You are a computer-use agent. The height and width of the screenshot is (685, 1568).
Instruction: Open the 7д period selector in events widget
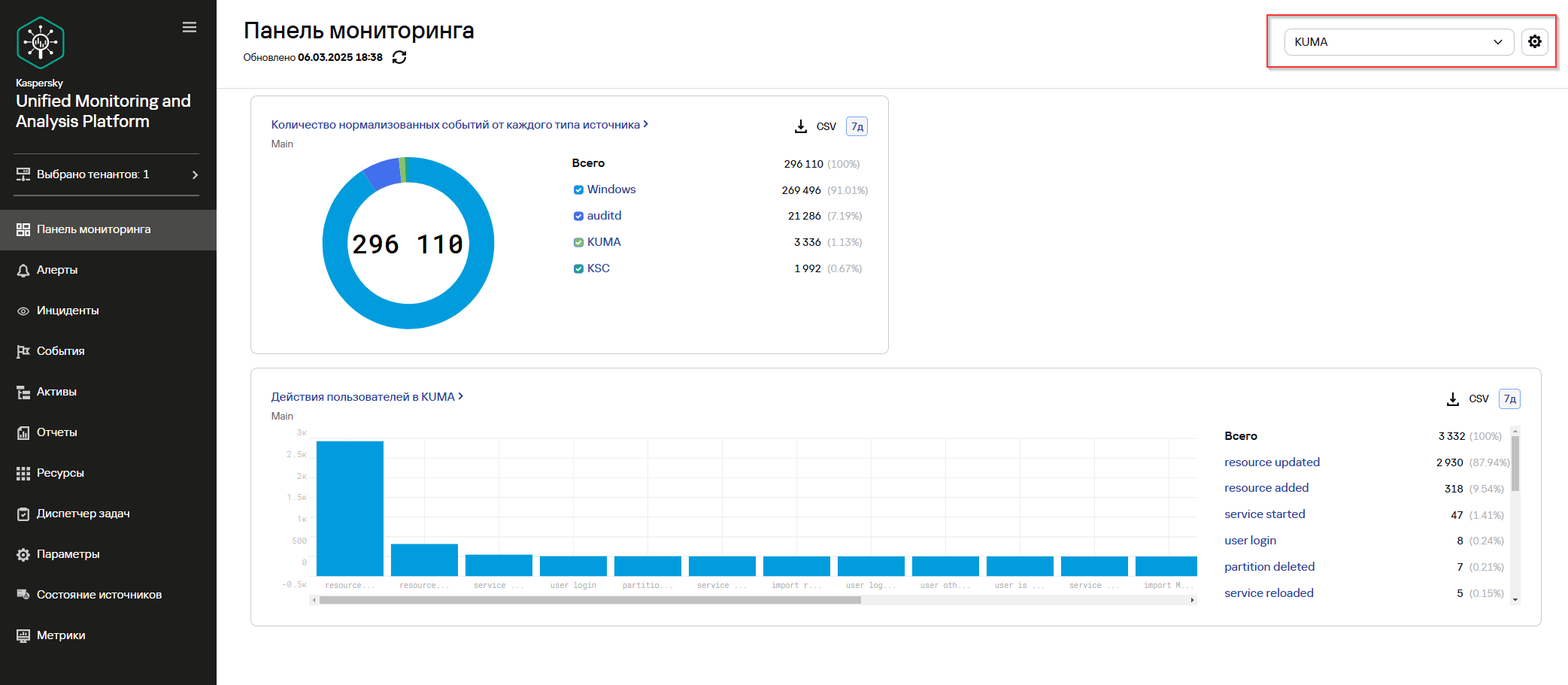pos(857,126)
